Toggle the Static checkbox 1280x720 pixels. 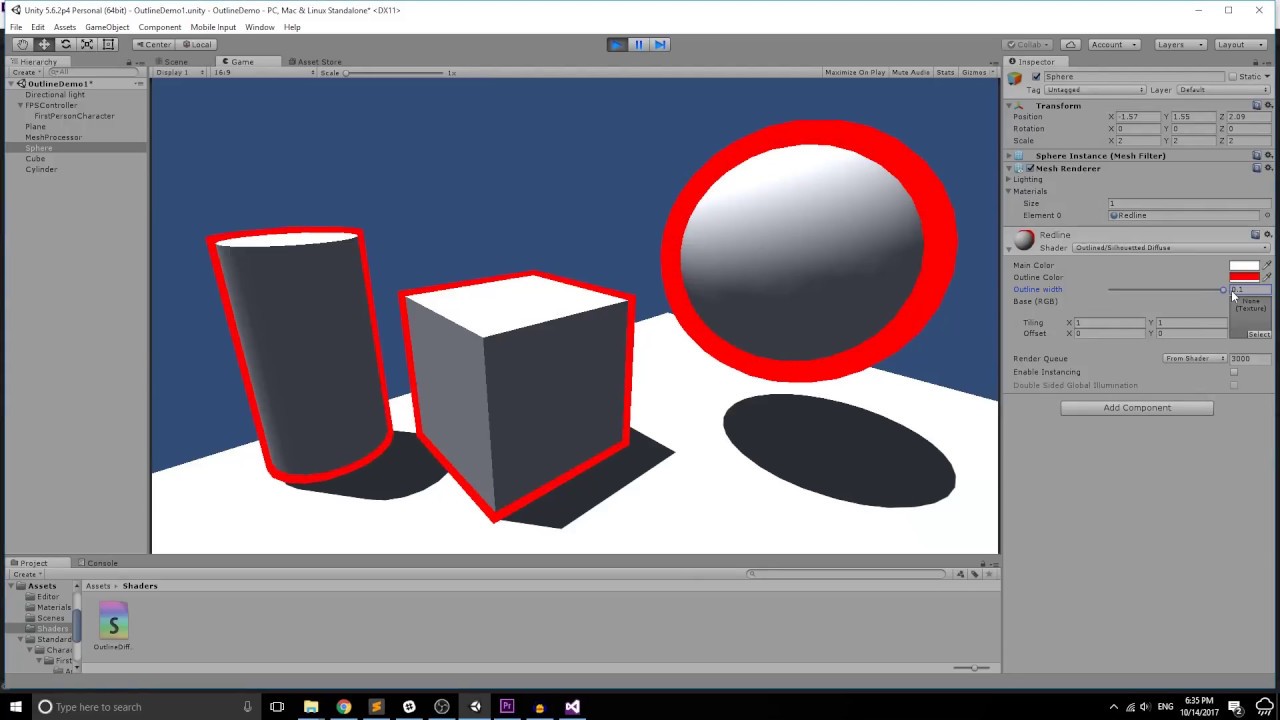click(1234, 77)
